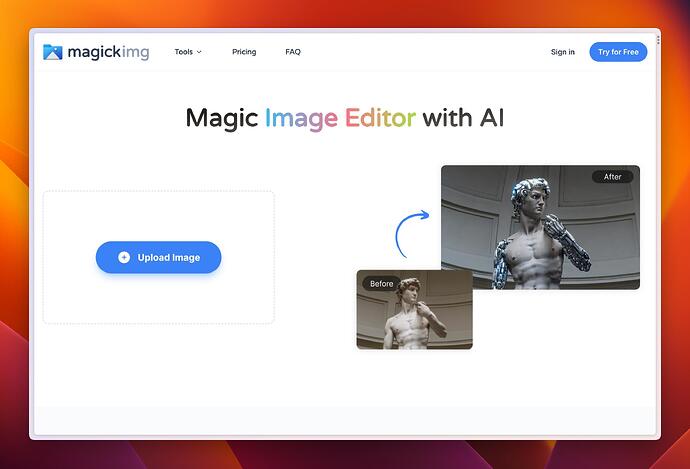This screenshot has height=469, width=690.
Task: Select the Before label badge
Action: pyautogui.click(x=382, y=283)
